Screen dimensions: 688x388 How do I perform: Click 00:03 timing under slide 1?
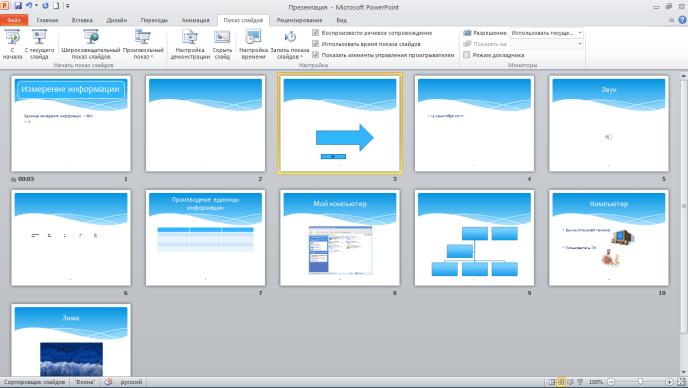26,179
